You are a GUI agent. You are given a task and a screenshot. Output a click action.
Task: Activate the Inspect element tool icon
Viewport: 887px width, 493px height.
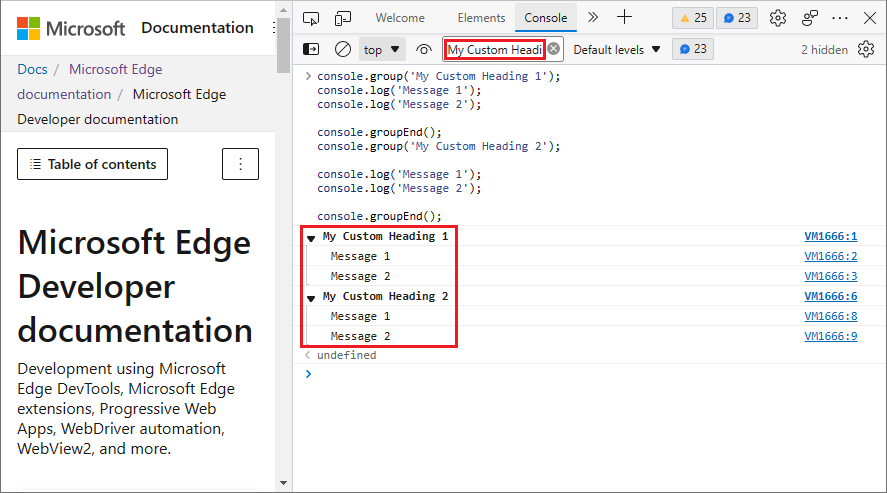(x=311, y=18)
